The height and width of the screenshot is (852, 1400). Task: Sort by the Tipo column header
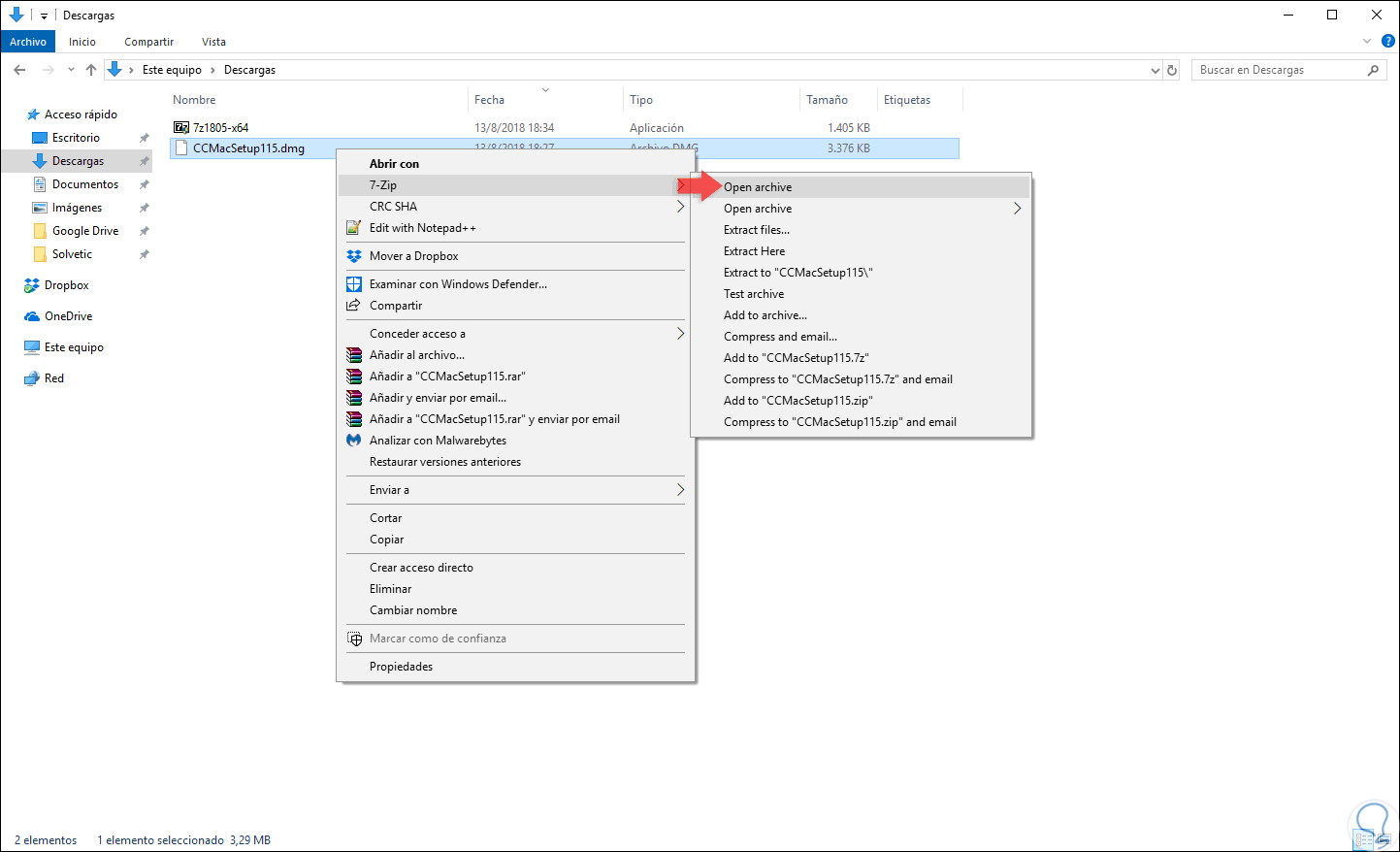641,100
